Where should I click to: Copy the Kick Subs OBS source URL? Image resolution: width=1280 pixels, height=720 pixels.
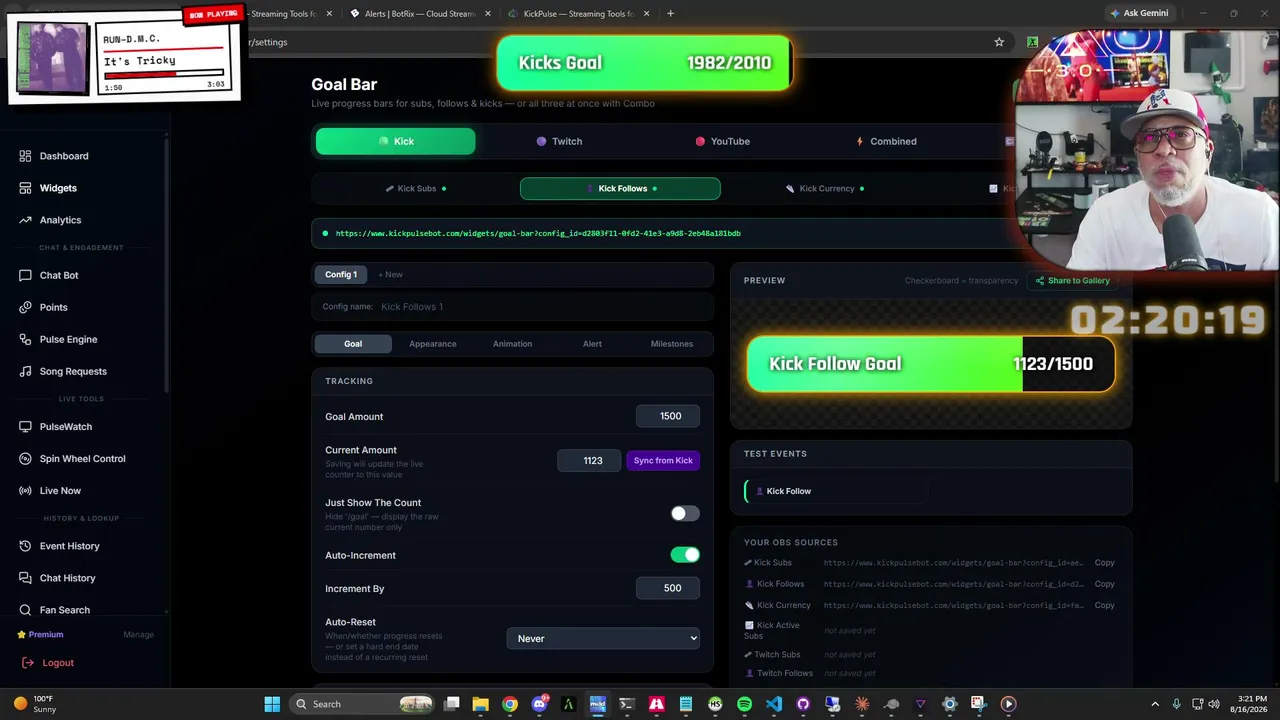pos(1104,563)
